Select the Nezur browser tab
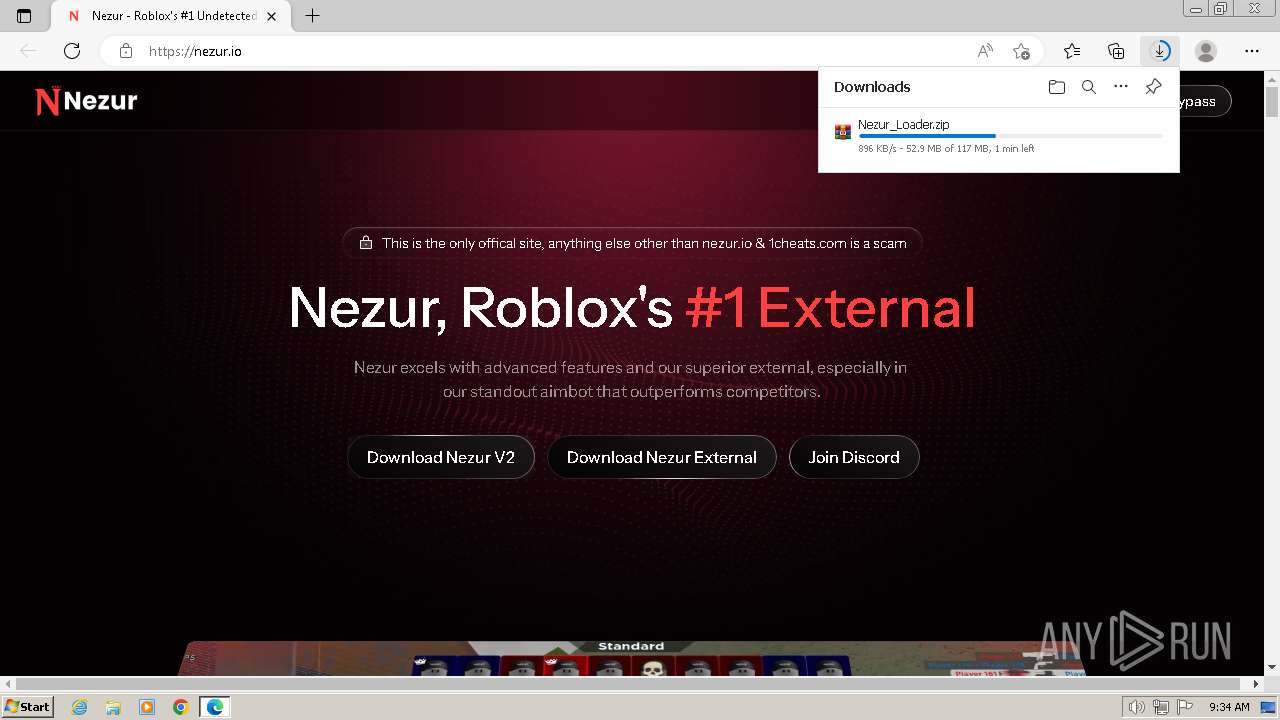 (x=170, y=16)
